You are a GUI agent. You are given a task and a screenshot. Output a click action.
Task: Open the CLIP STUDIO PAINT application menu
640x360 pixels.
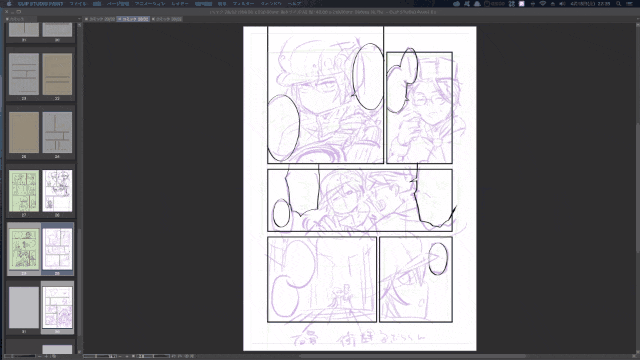coord(40,4)
